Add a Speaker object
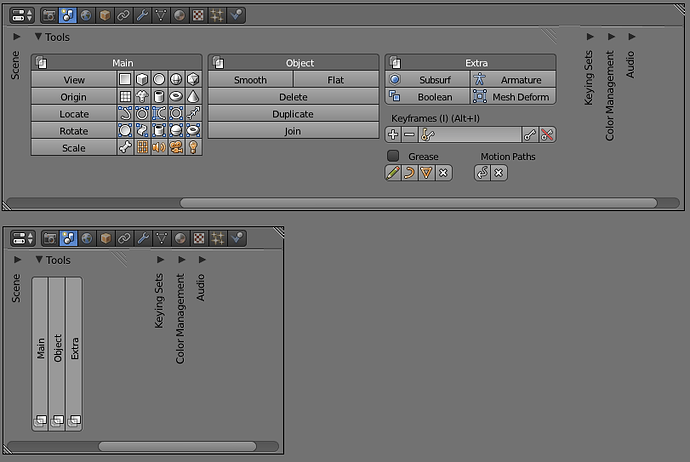 (x=159, y=147)
